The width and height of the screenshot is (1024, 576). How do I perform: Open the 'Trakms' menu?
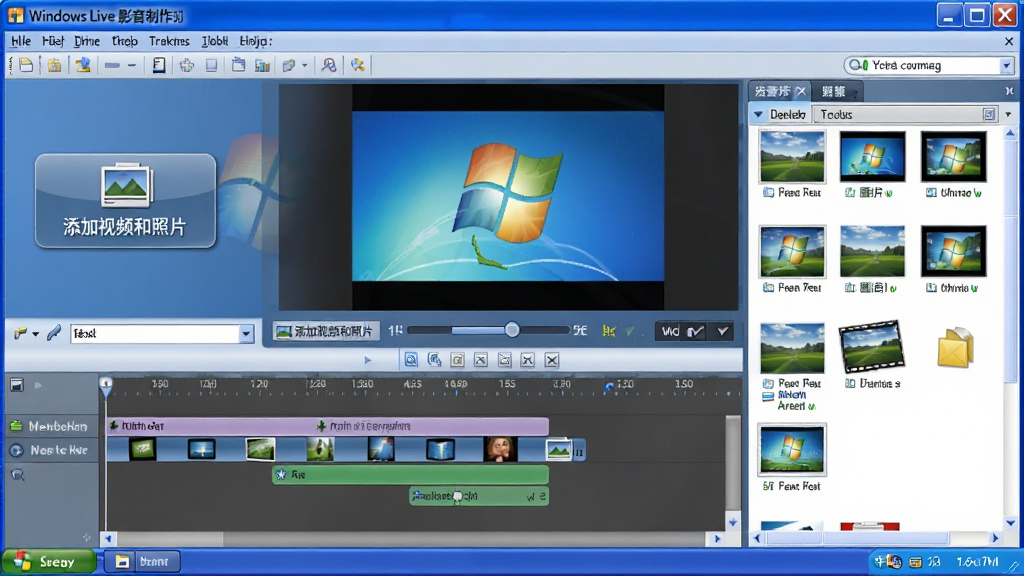coord(169,41)
